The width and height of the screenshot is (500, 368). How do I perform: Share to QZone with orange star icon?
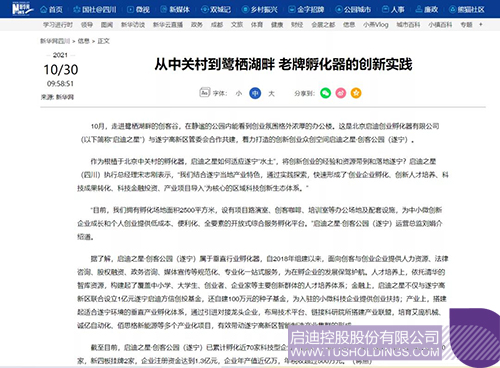click(x=356, y=93)
